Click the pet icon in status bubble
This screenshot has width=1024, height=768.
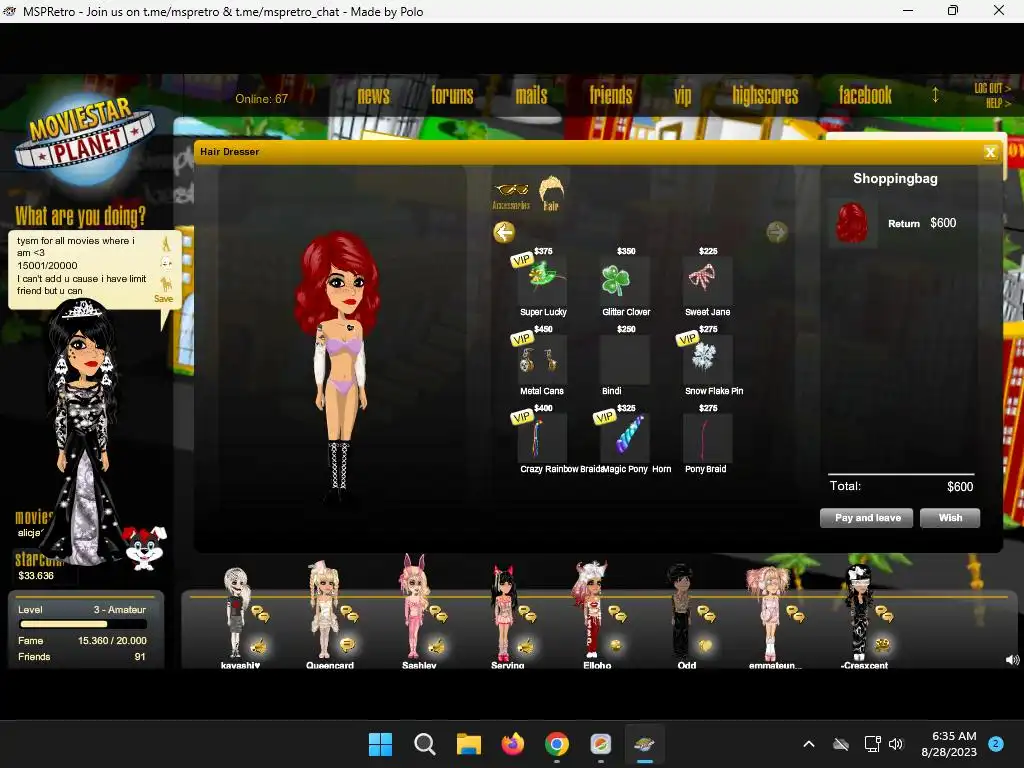click(167, 283)
